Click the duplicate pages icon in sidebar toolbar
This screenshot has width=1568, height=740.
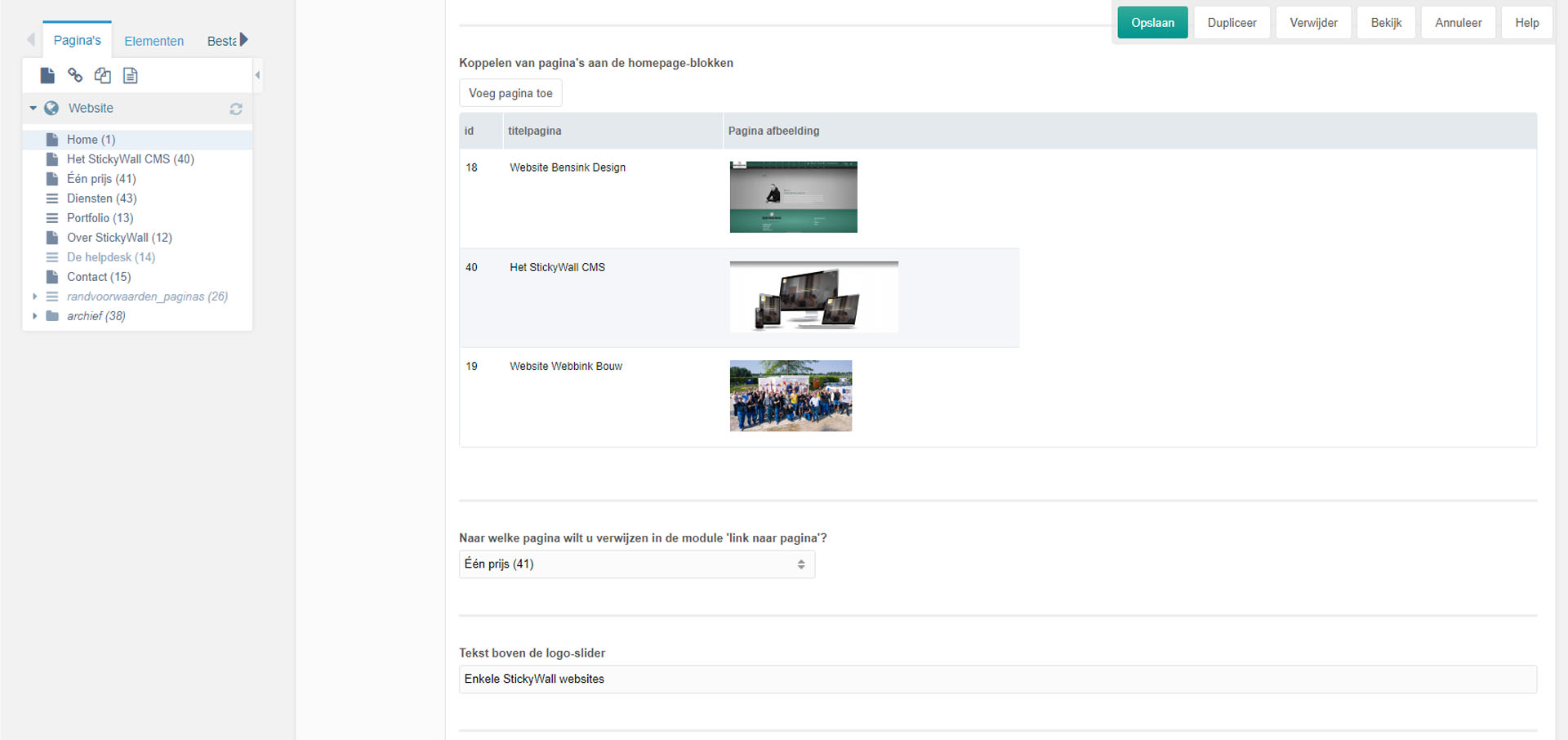pyautogui.click(x=102, y=76)
